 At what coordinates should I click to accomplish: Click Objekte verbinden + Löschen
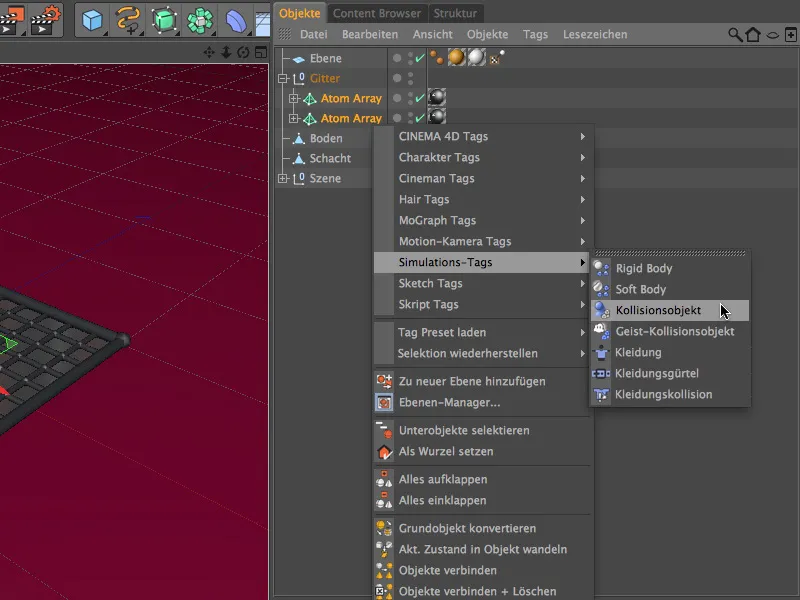484,591
